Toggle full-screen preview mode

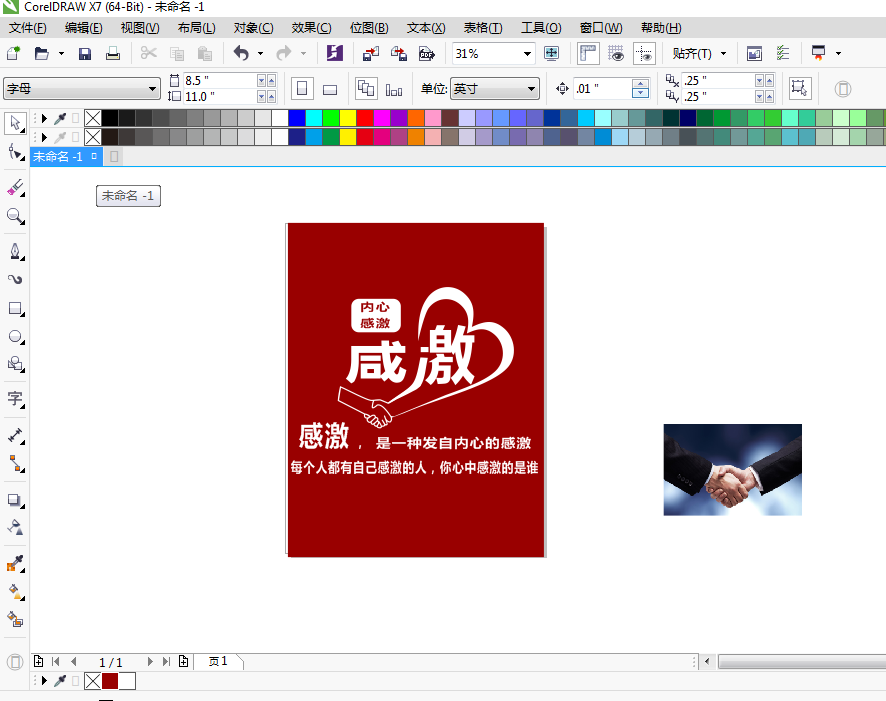pyautogui.click(x=551, y=53)
